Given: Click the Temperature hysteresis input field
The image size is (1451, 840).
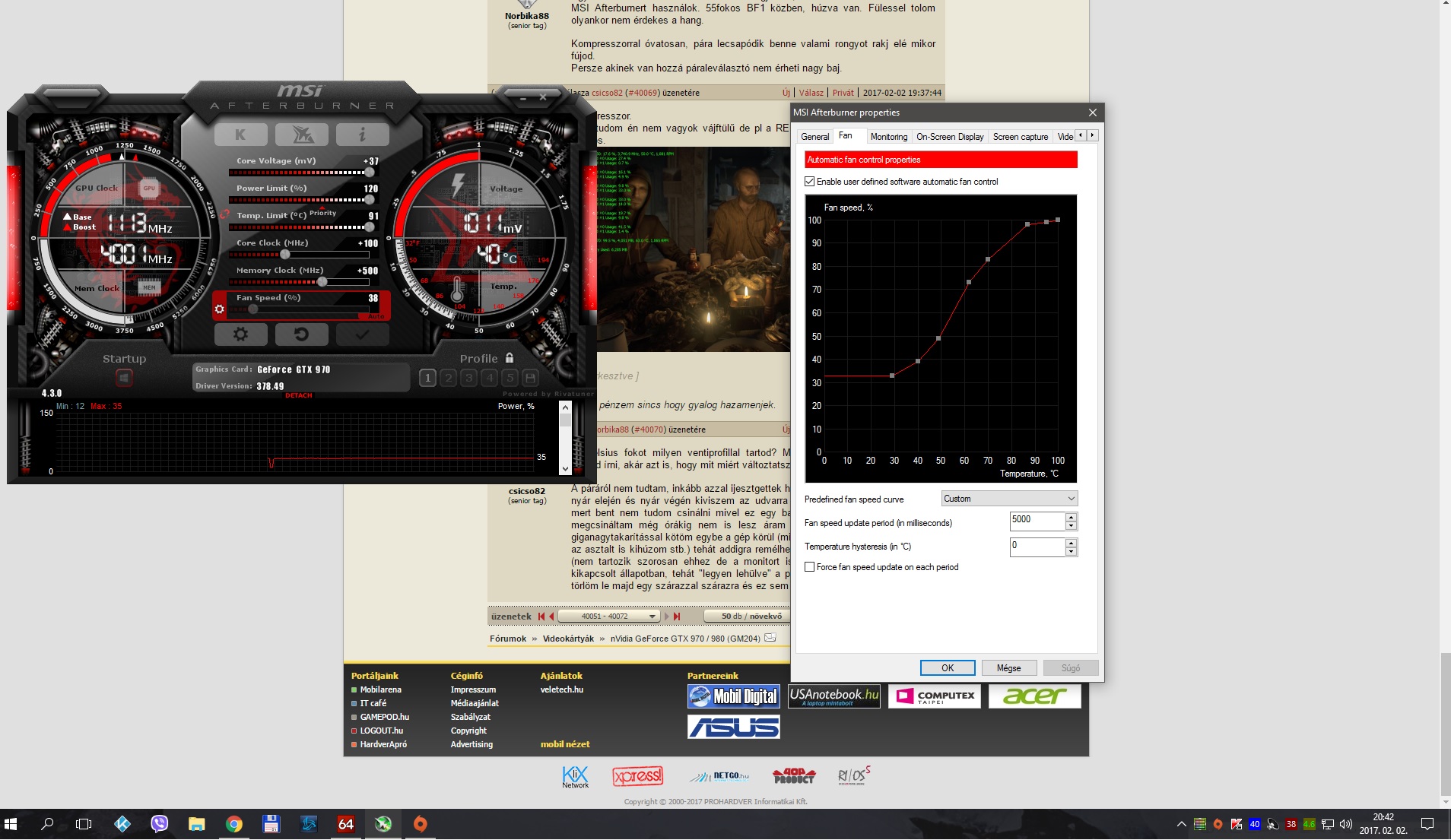Looking at the screenshot, I should click(x=1037, y=547).
